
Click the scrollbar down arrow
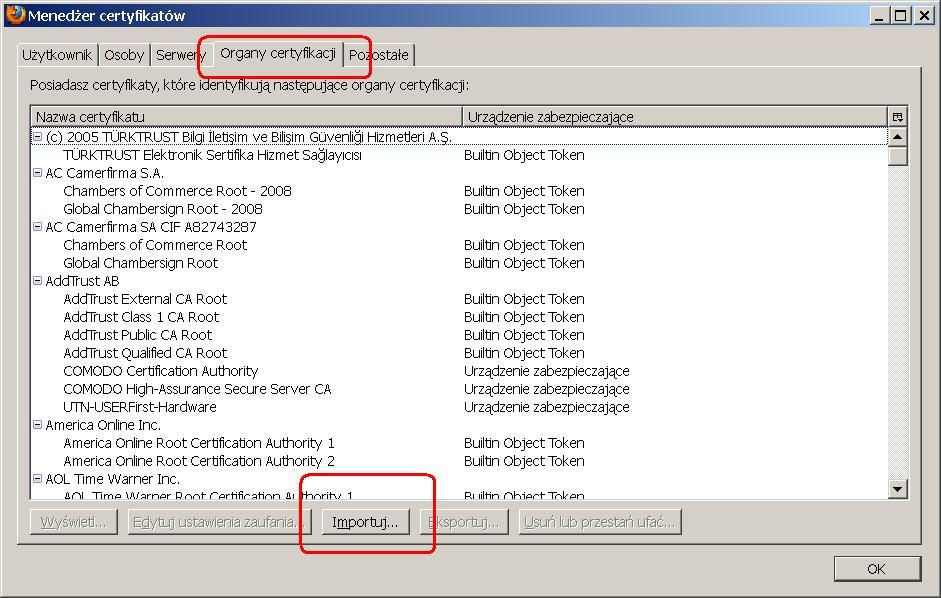[x=897, y=489]
